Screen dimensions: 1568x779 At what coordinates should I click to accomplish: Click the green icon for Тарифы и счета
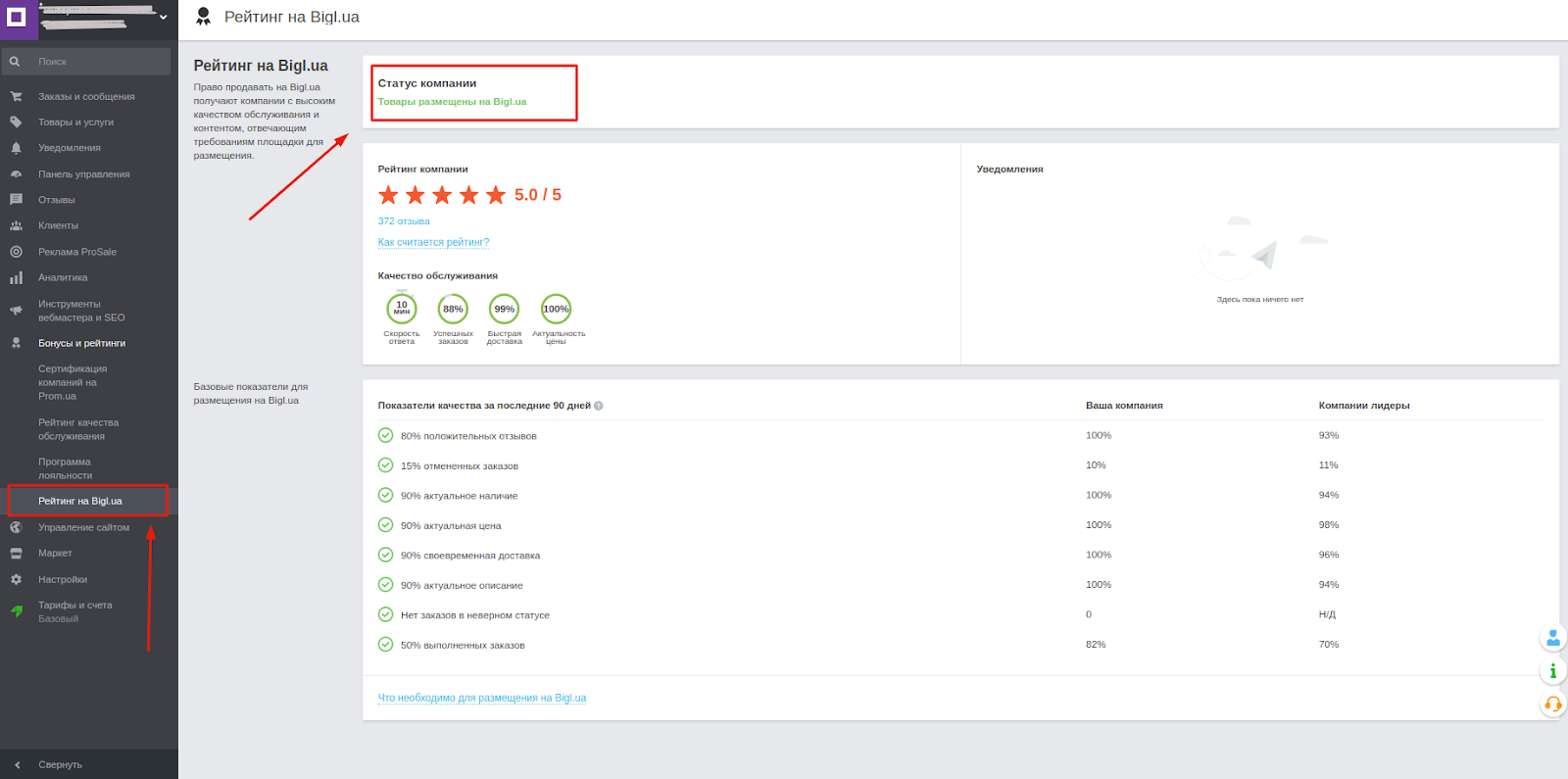[17, 611]
